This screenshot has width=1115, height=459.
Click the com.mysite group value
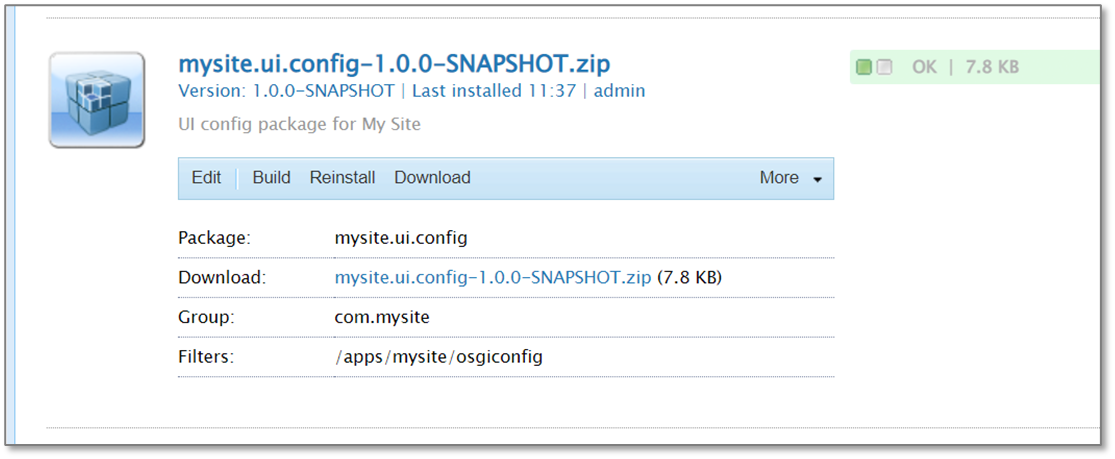[x=380, y=316]
